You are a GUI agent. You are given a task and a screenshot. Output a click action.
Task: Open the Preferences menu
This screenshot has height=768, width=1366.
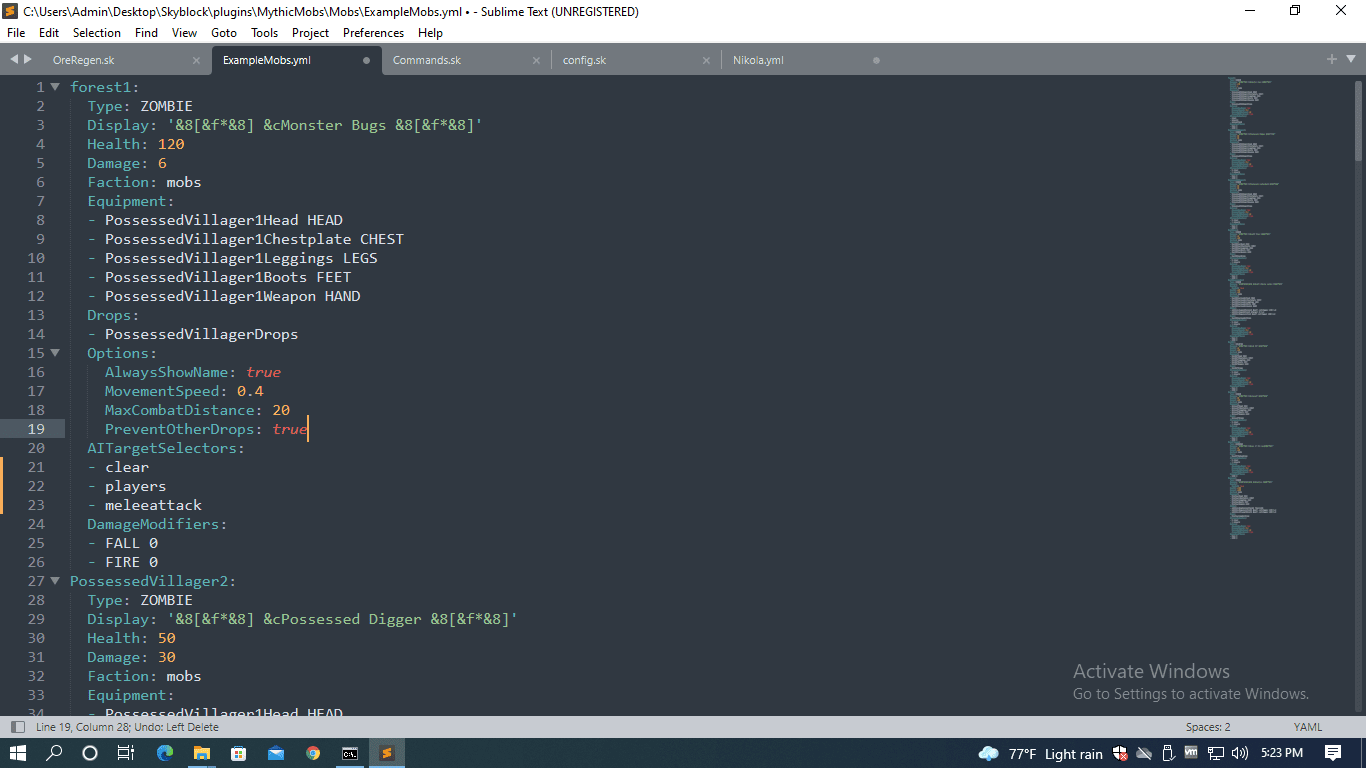tap(373, 33)
